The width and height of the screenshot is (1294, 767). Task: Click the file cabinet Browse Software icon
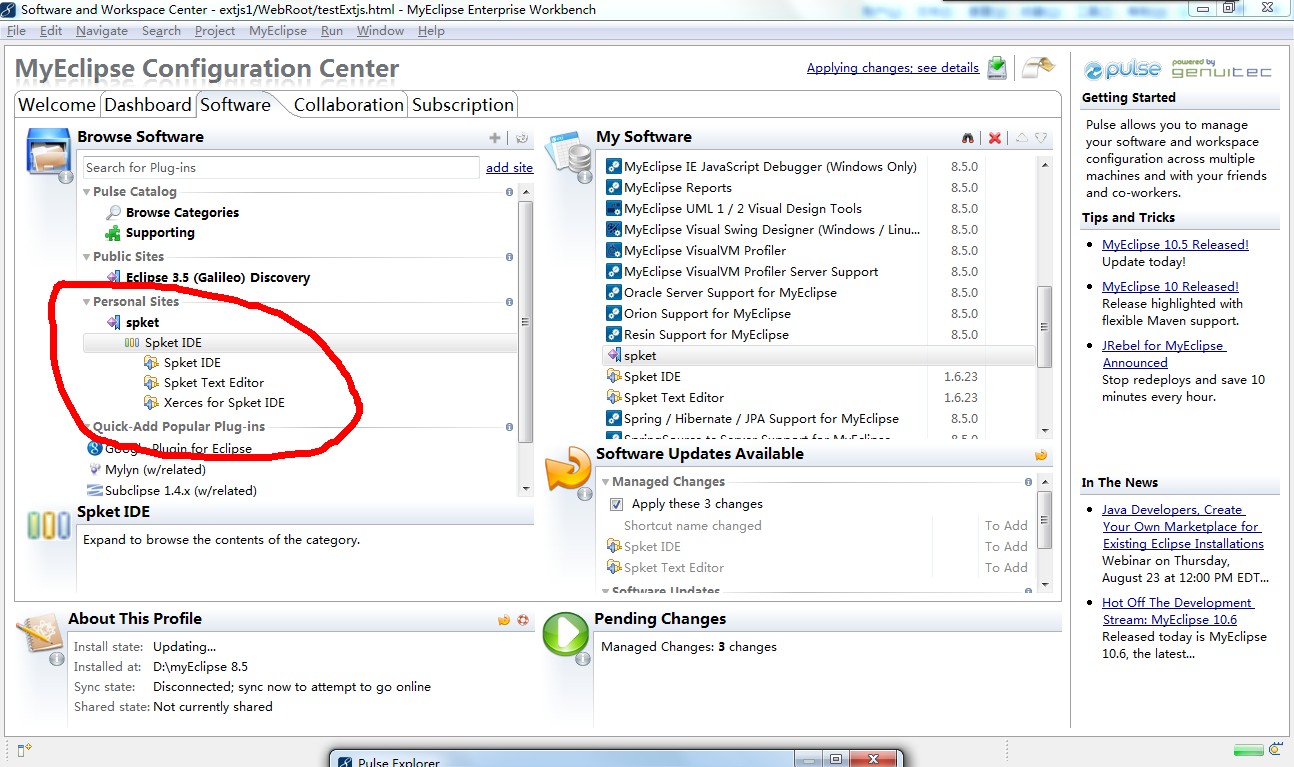[49, 153]
